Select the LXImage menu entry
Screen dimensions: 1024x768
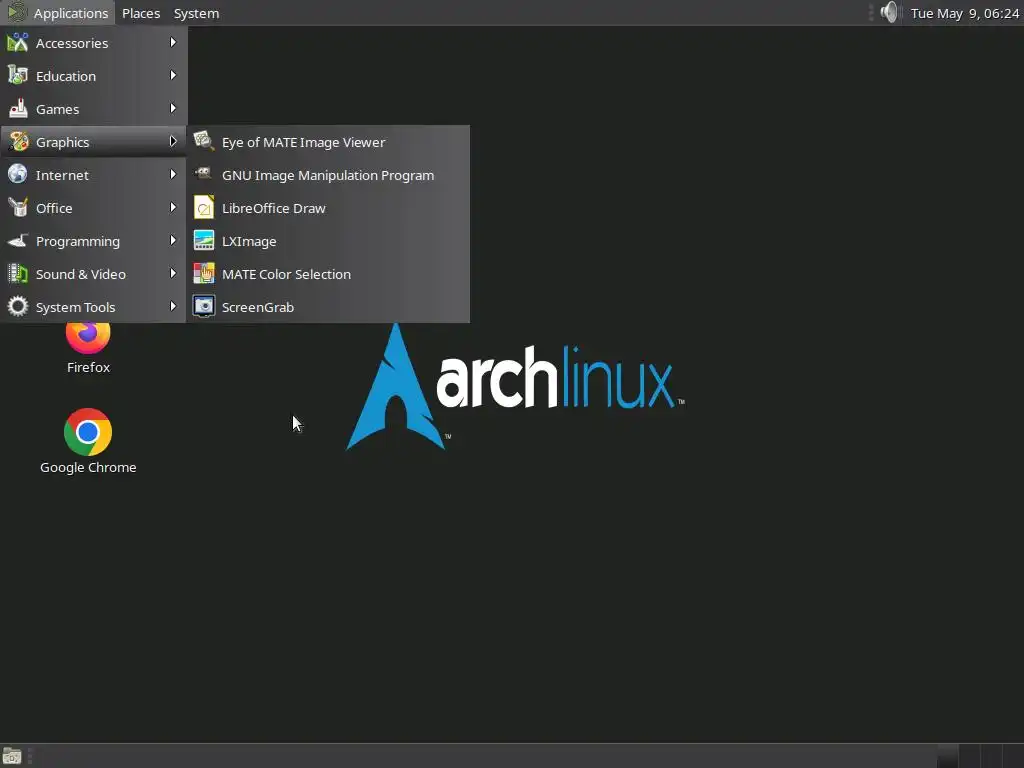(328, 241)
